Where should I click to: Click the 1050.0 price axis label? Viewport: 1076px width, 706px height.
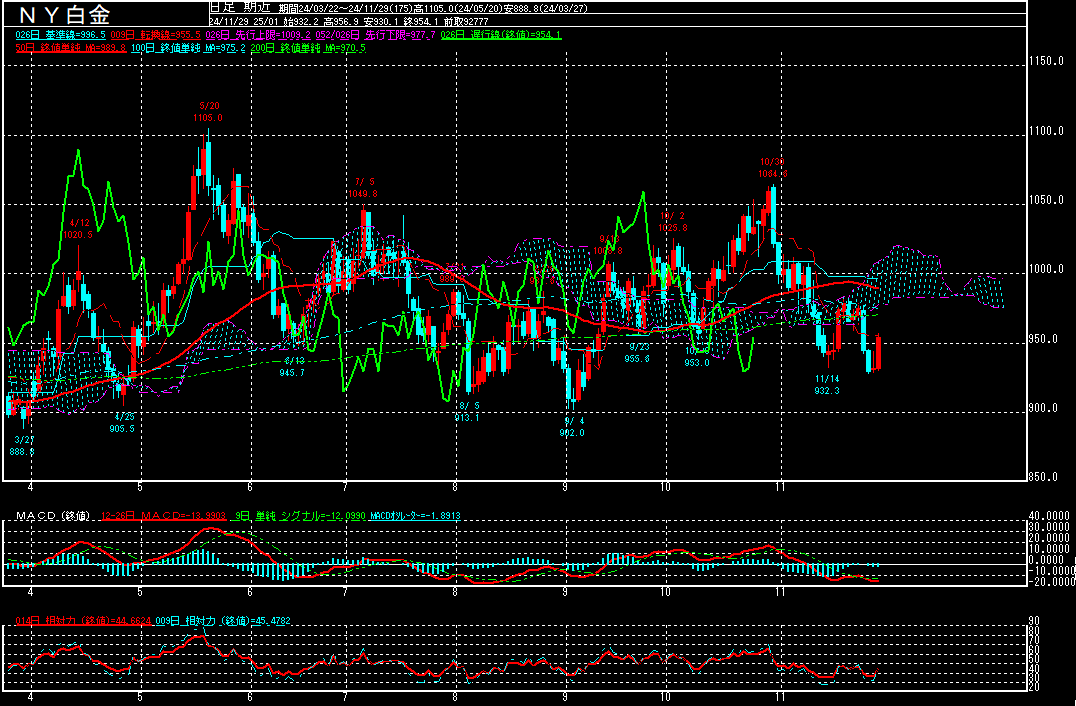coord(1046,200)
